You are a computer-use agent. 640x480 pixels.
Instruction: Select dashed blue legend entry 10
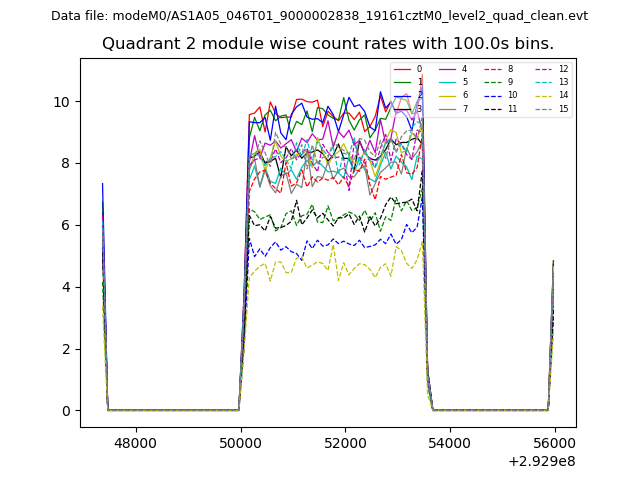pyautogui.click(x=499, y=95)
